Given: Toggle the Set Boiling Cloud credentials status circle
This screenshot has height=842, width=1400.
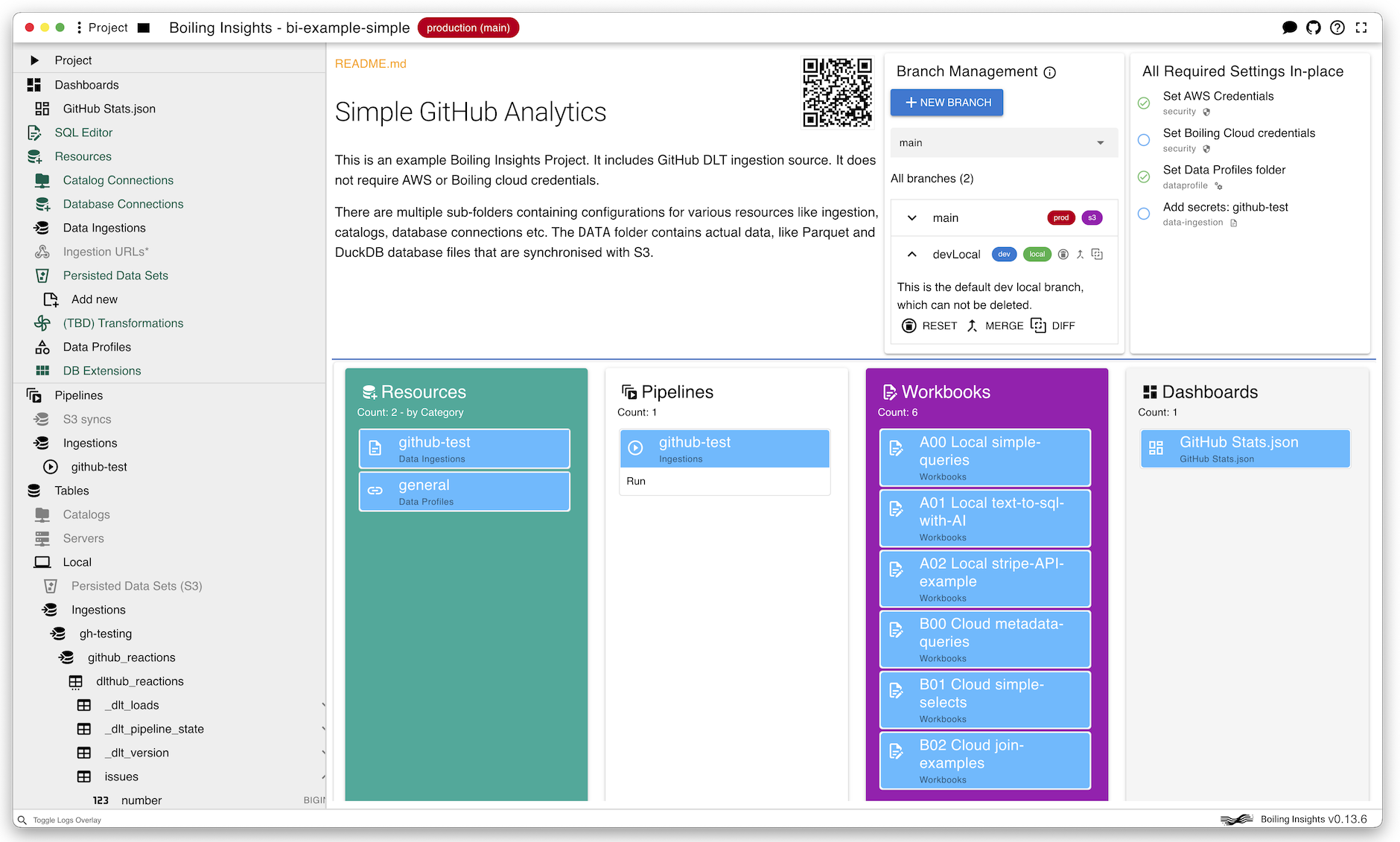Looking at the screenshot, I should click(1144, 140).
